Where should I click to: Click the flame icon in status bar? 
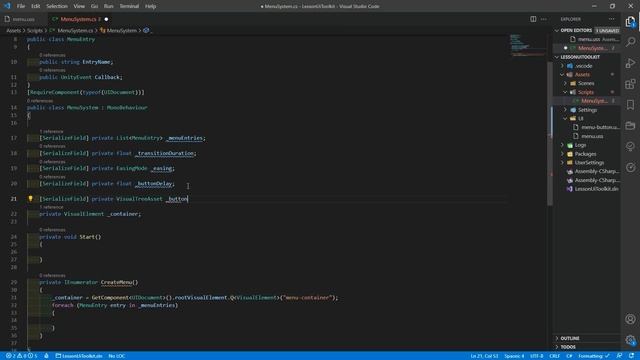tap(47, 356)
